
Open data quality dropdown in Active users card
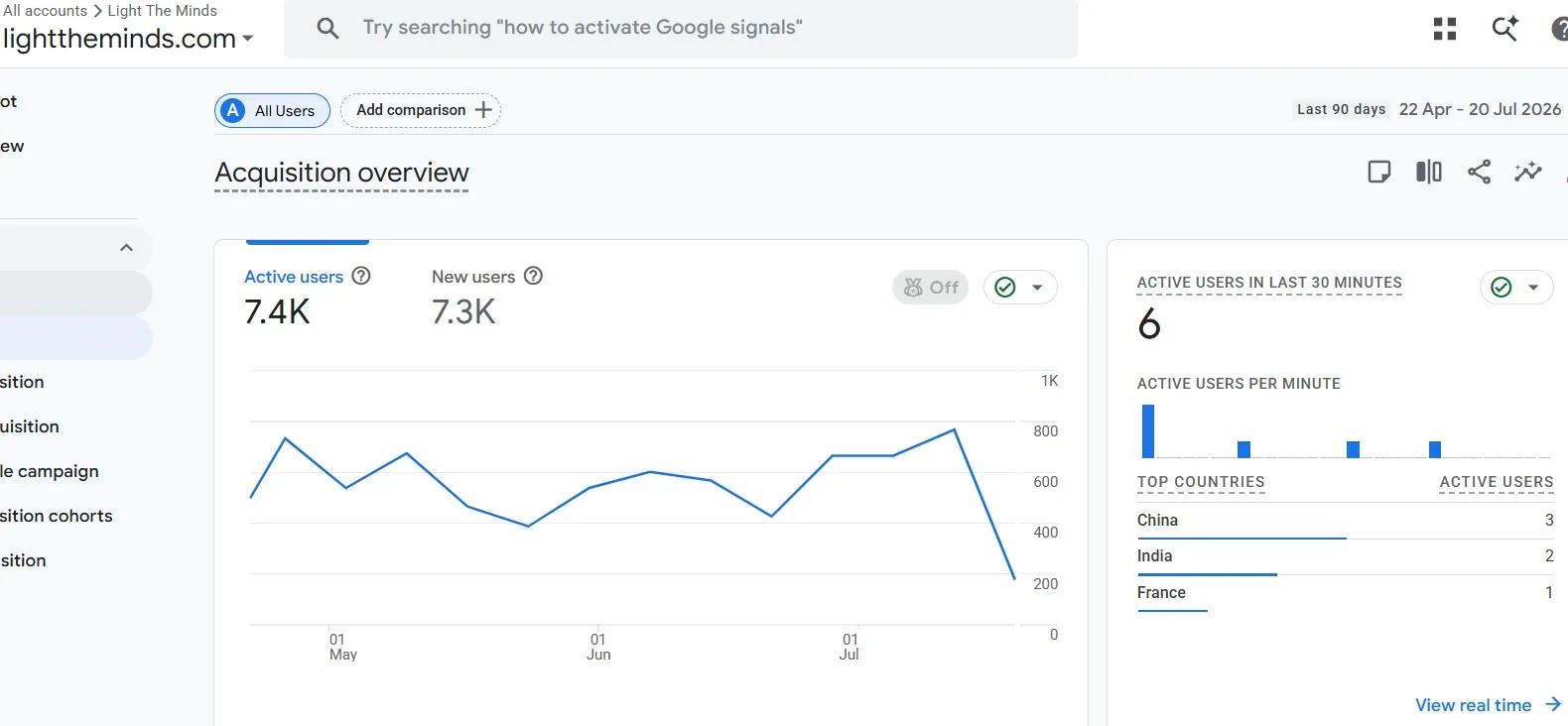click(1020, 288)
